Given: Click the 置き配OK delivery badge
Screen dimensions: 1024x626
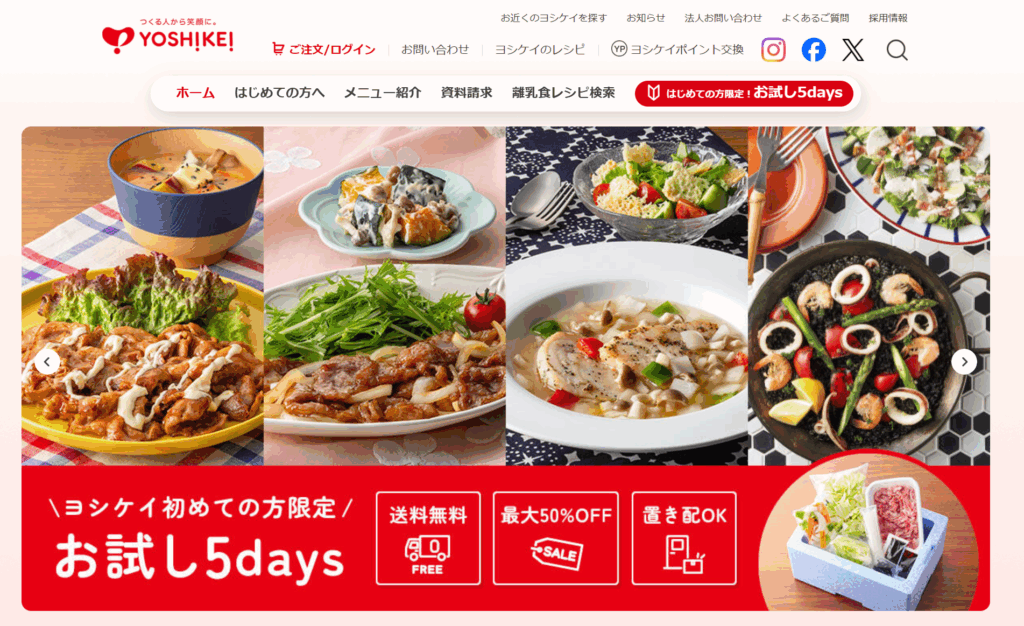Looking at the screenshot, I should tap(684, 538).
